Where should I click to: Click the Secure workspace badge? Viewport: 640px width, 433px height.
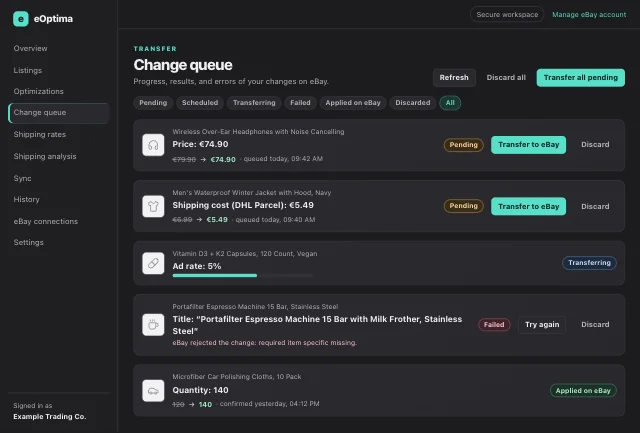[507, 15]
